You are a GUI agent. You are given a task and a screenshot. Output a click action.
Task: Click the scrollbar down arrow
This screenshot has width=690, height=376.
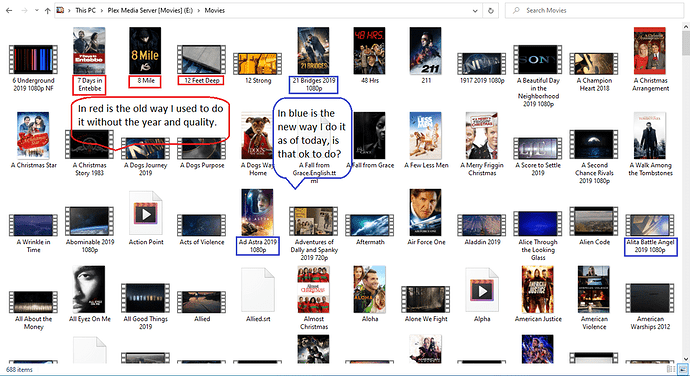point(686,359)
